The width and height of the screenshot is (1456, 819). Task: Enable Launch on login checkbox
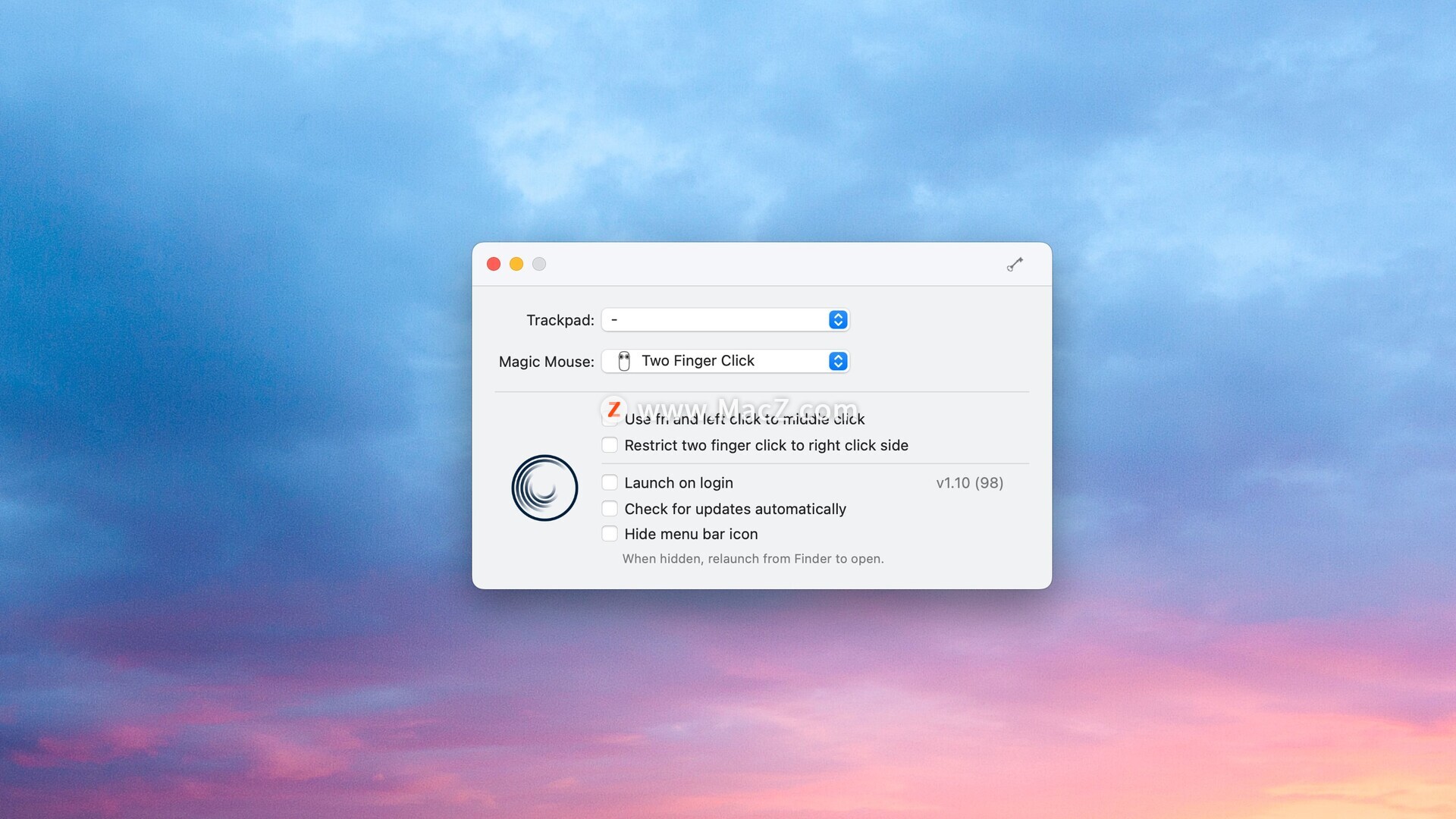click(x=610, y=482)
